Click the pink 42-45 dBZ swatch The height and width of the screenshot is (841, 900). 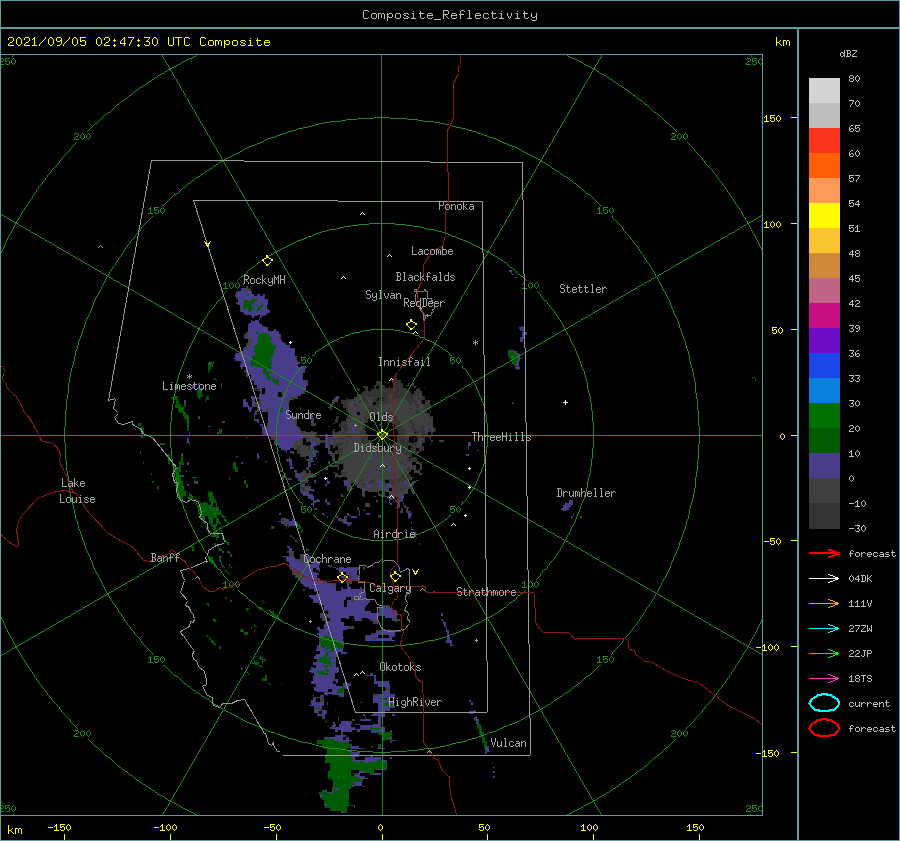click(824, 290)
